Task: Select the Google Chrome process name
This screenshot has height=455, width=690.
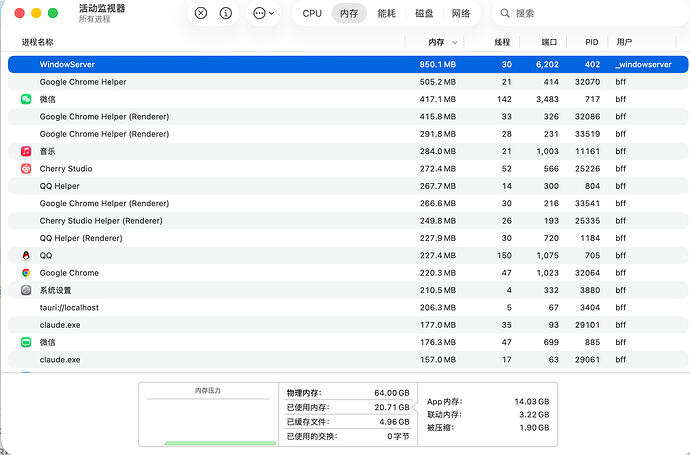Action: click(69, 273)
